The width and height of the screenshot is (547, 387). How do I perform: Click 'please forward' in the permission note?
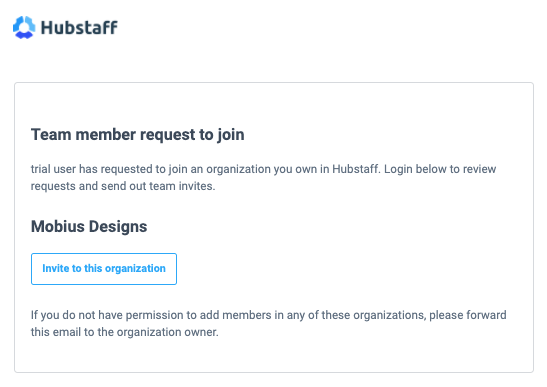tap(467, 315)
